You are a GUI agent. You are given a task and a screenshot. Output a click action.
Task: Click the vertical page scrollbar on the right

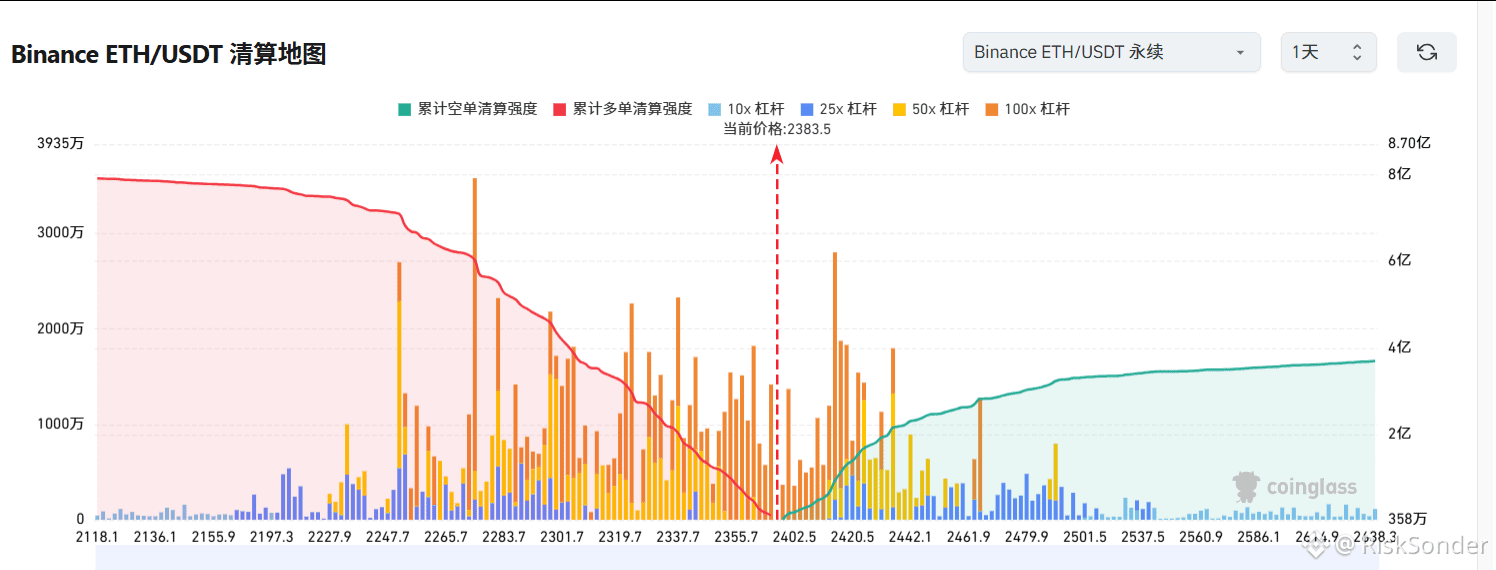click(x=1487, y=285)
